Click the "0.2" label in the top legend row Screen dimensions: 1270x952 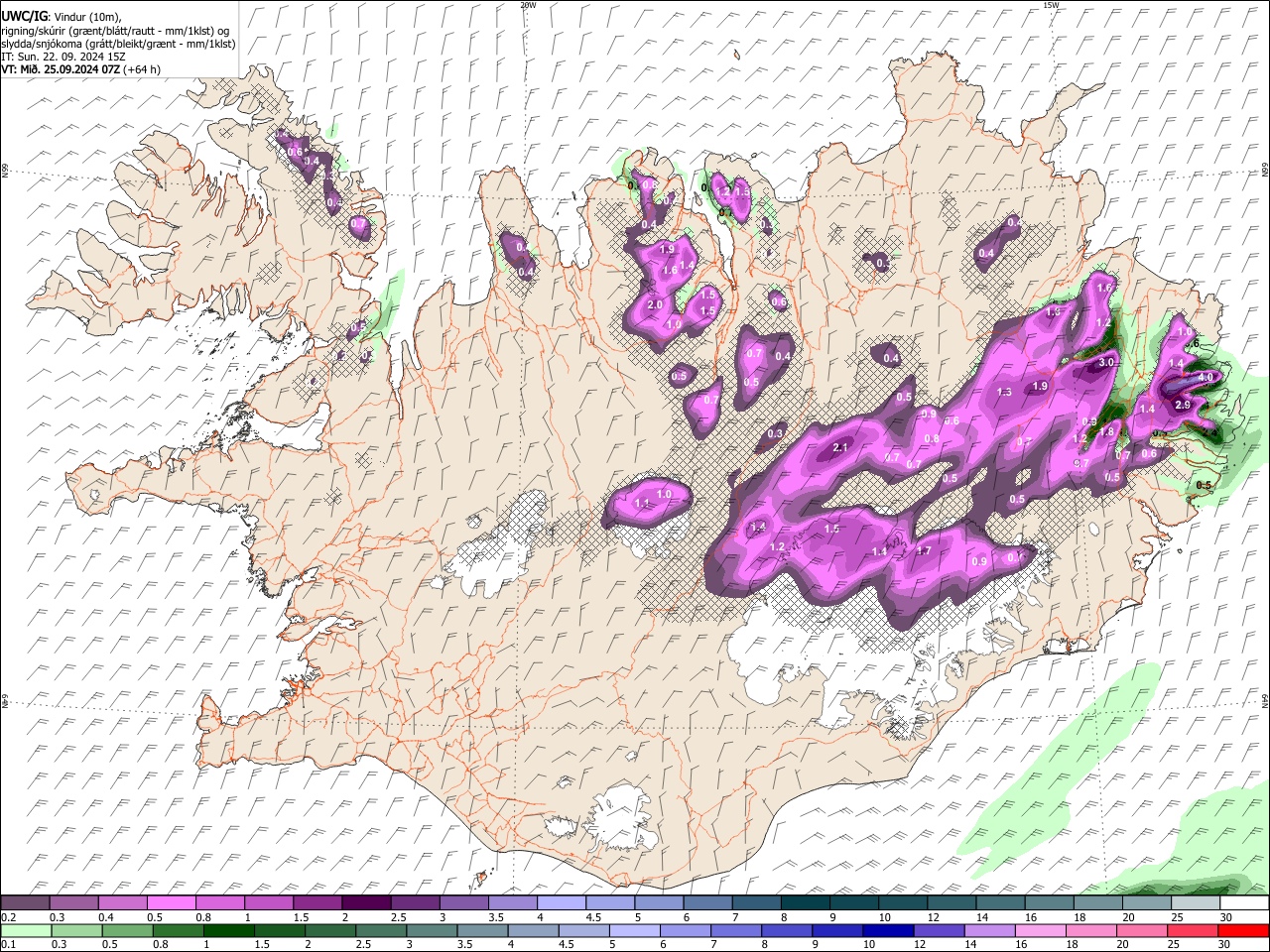pyautogui.click(x=9, y=917)
